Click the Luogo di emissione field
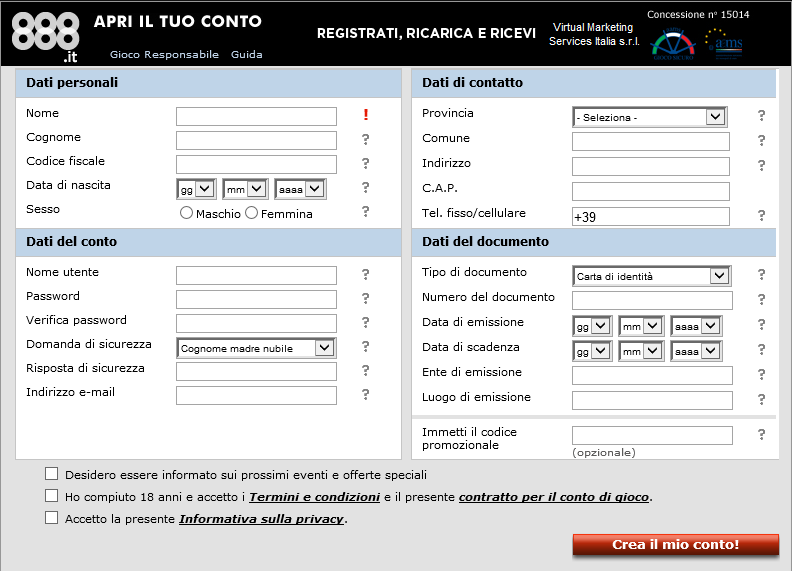792x571 pixels. pos(653,400)
